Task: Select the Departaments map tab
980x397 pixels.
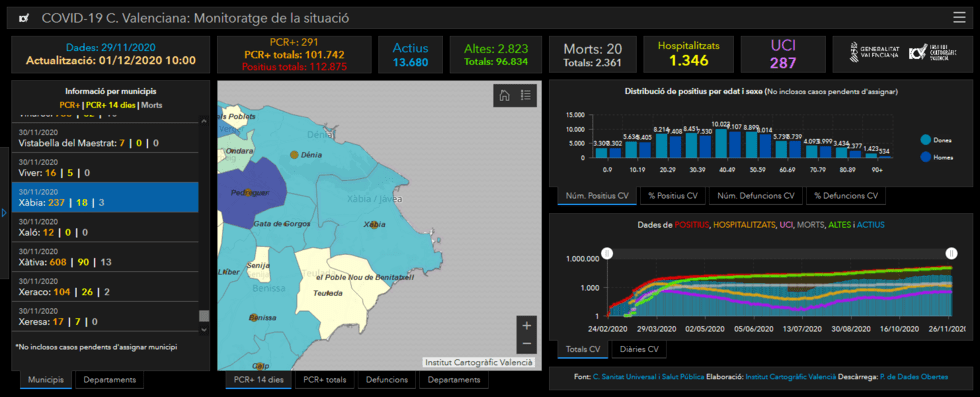Action: [454, 379]
